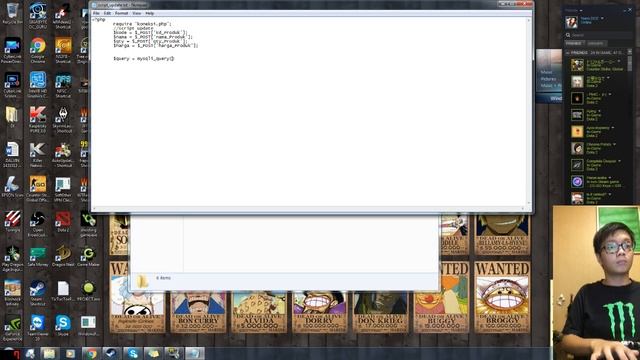Image resolution: width=640 pixels, height=360 pixels.
Task: Select the EPSON Scan desktop icon
Action: (12, 187)
